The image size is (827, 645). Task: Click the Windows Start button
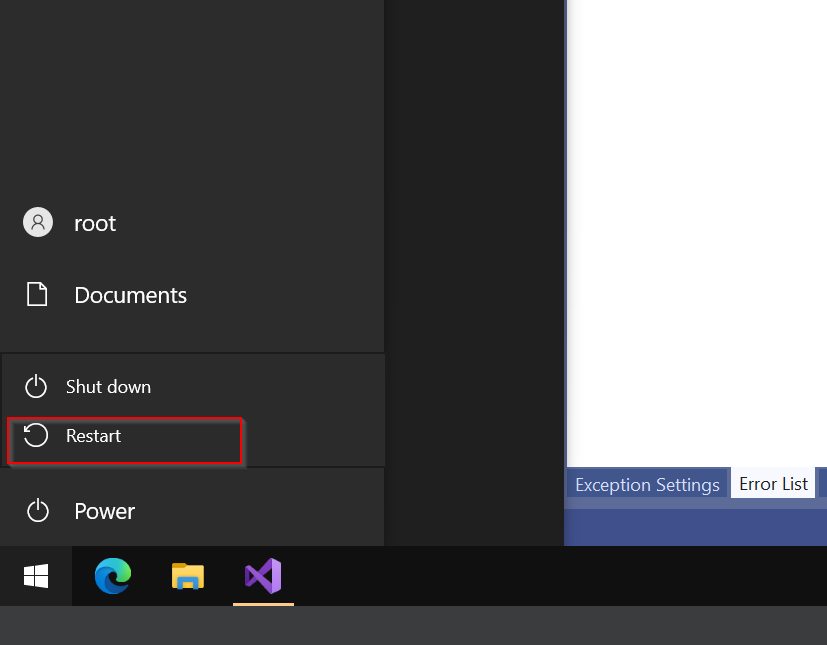coord(36,576)
